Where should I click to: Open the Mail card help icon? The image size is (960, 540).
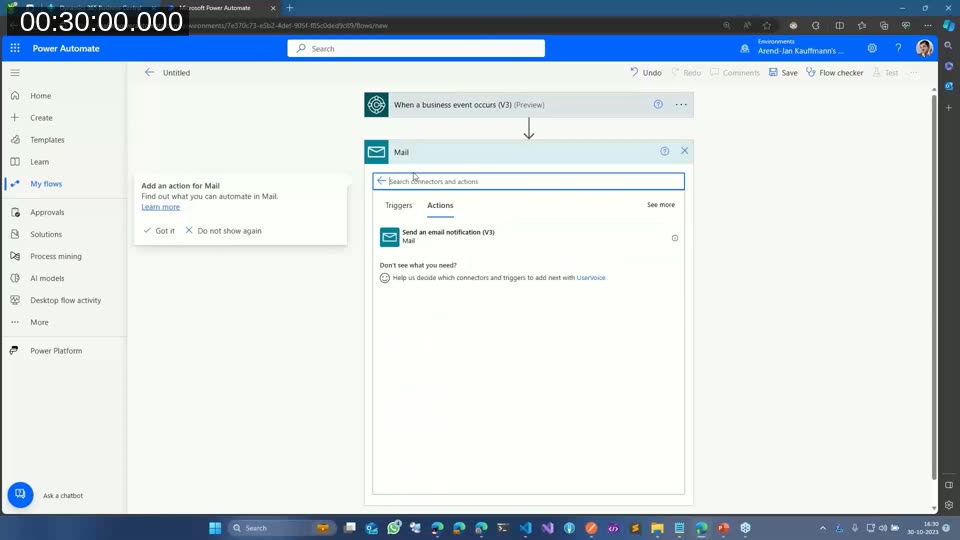point(664,151)
